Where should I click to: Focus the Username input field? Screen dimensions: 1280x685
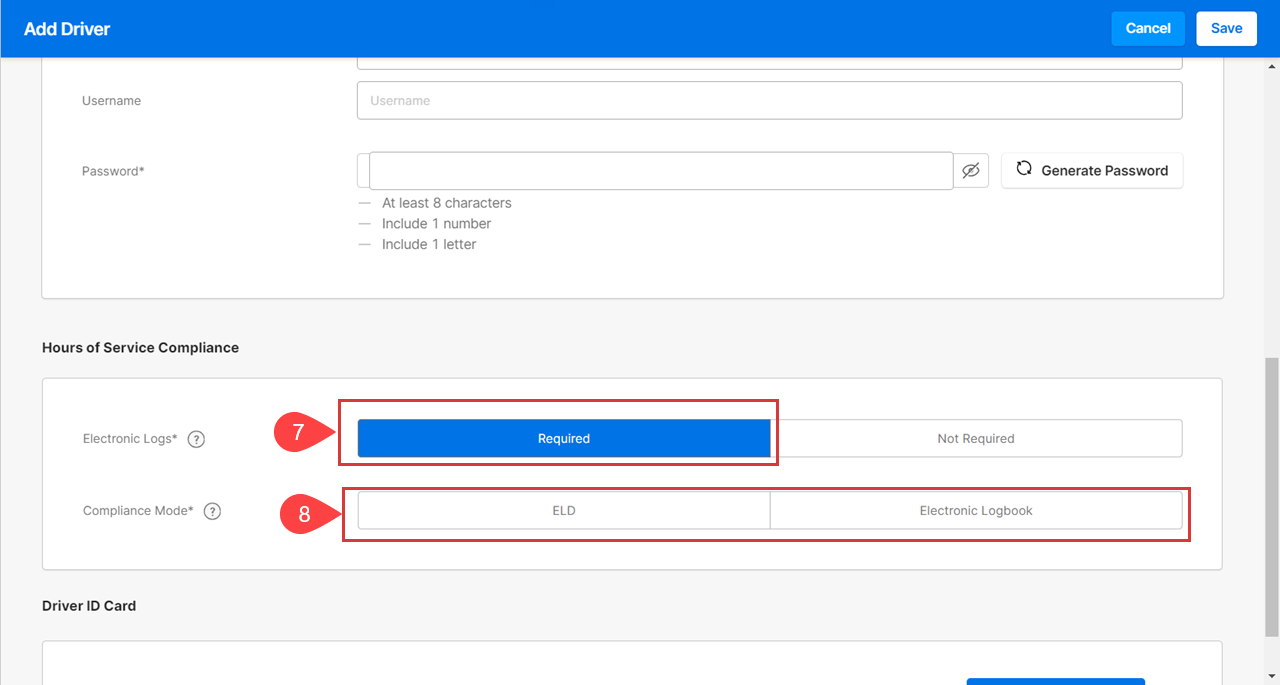click(x=769, y=100)
